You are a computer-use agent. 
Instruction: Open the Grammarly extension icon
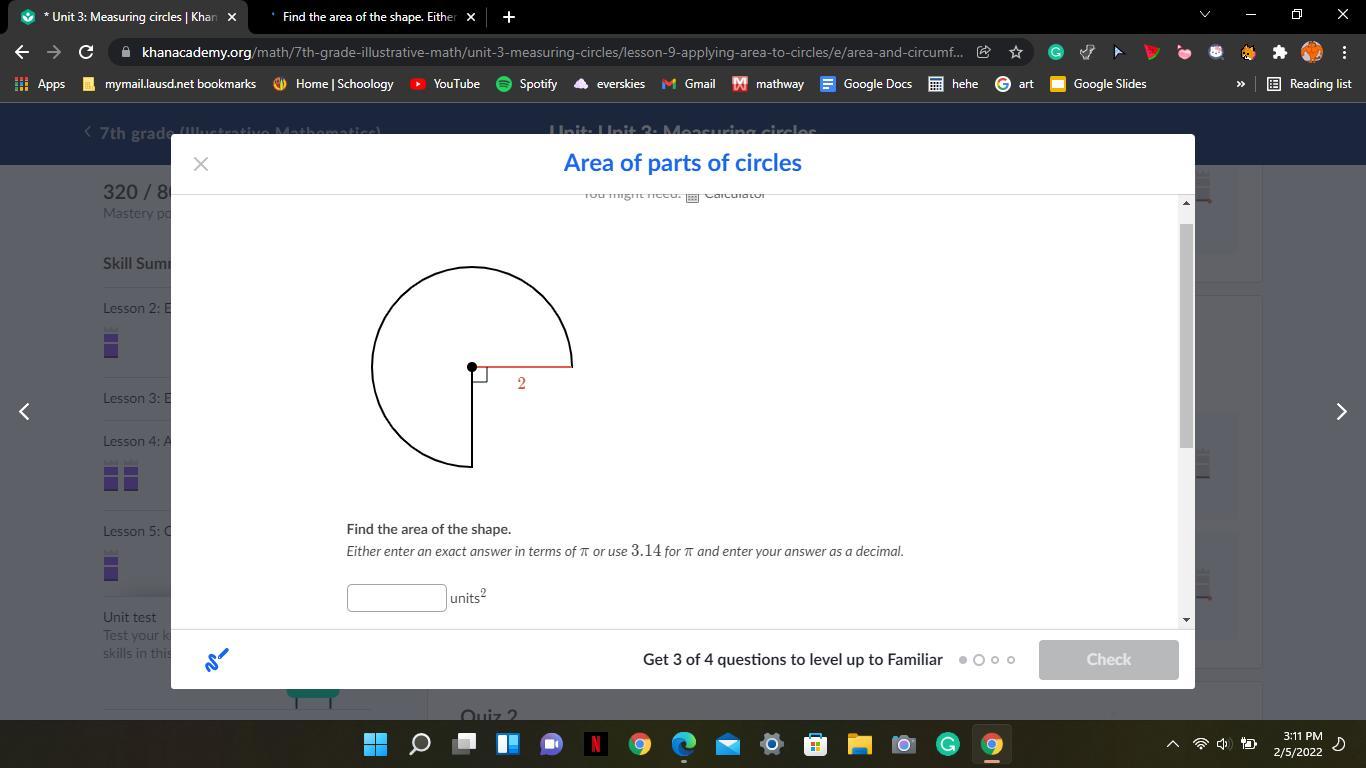(1056, 52)
